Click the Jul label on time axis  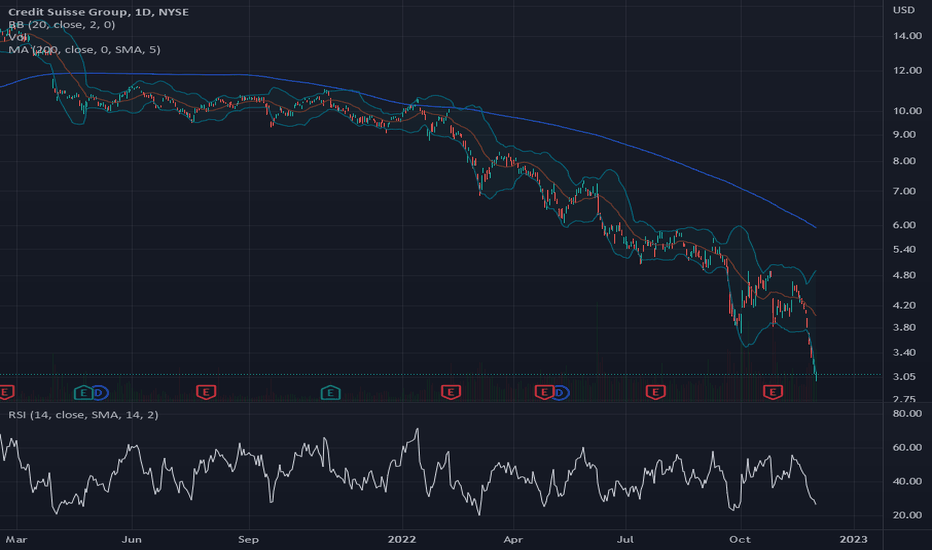tap(625, 539)
